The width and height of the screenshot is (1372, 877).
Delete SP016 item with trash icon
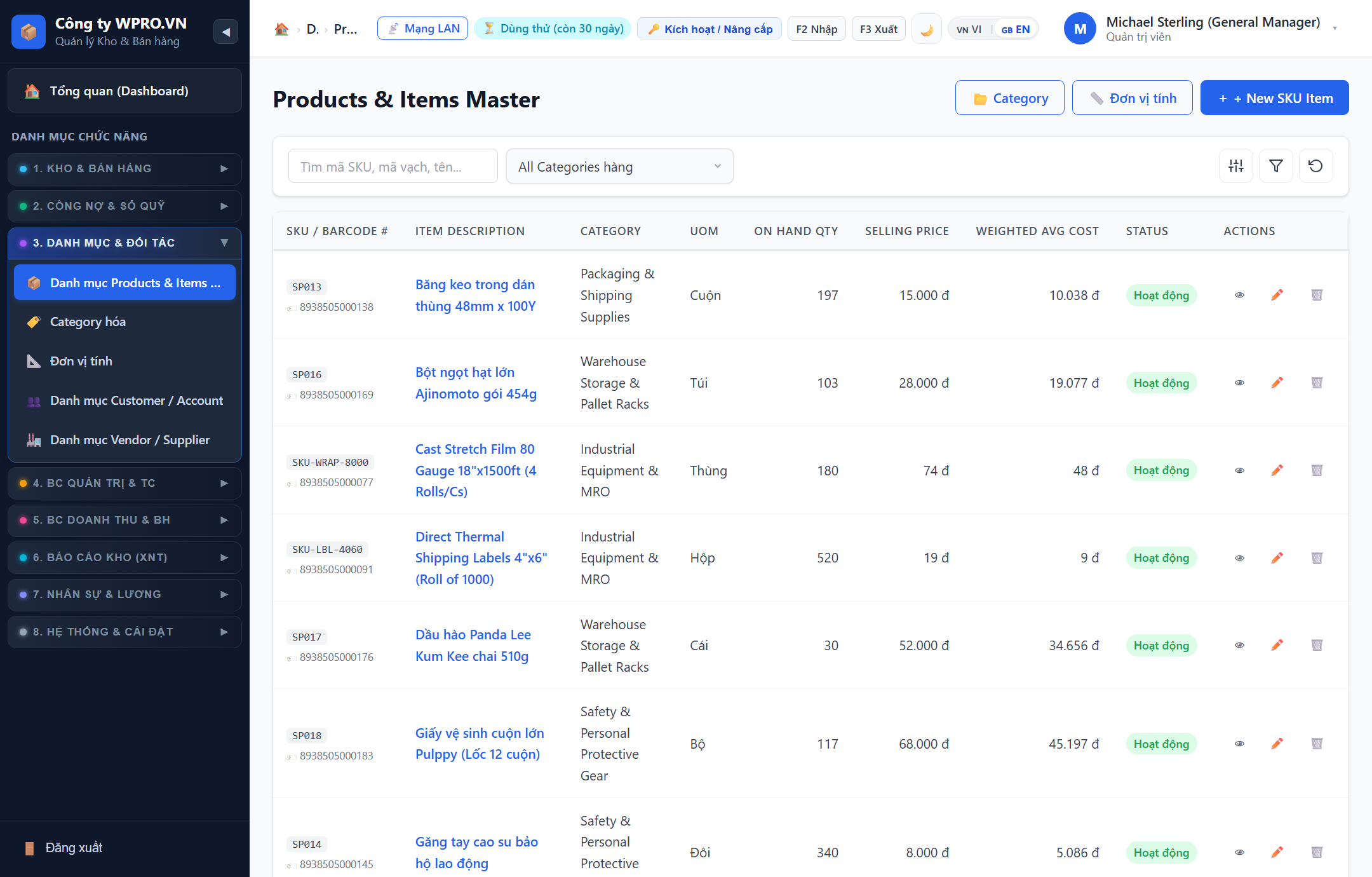1317,383
